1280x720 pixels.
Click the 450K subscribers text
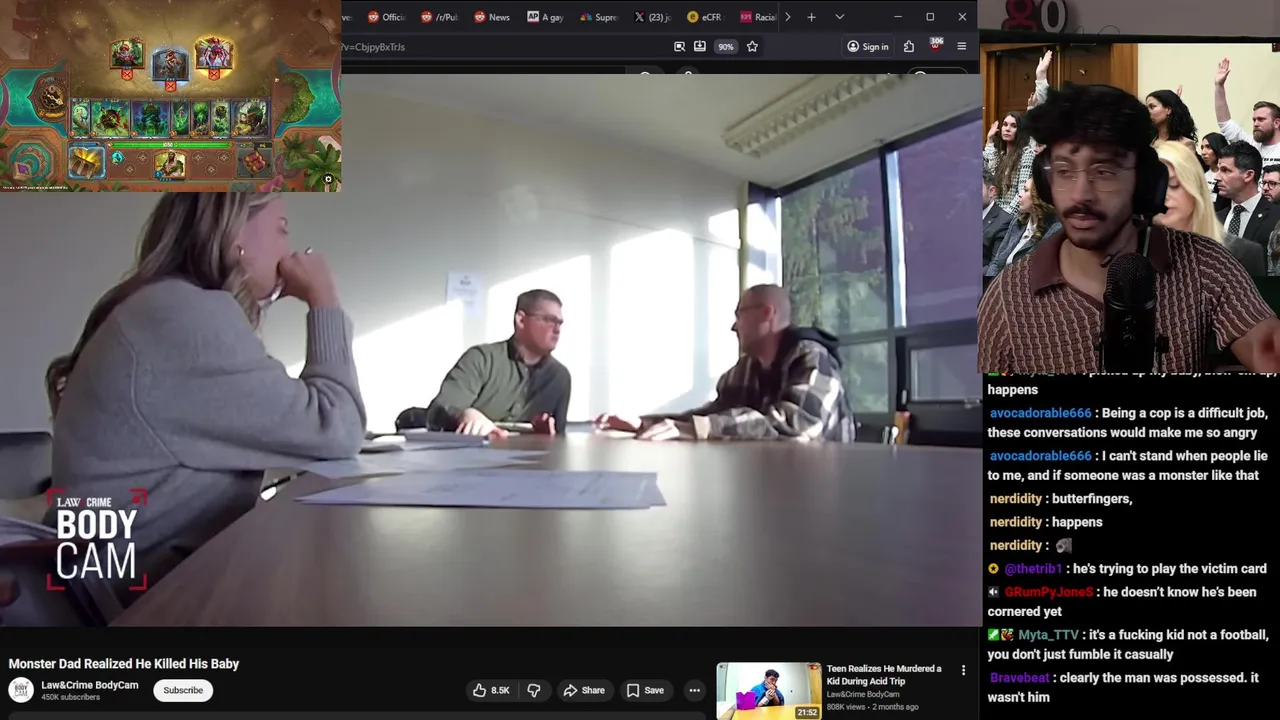pyautogui.click(x=70, y=697)
